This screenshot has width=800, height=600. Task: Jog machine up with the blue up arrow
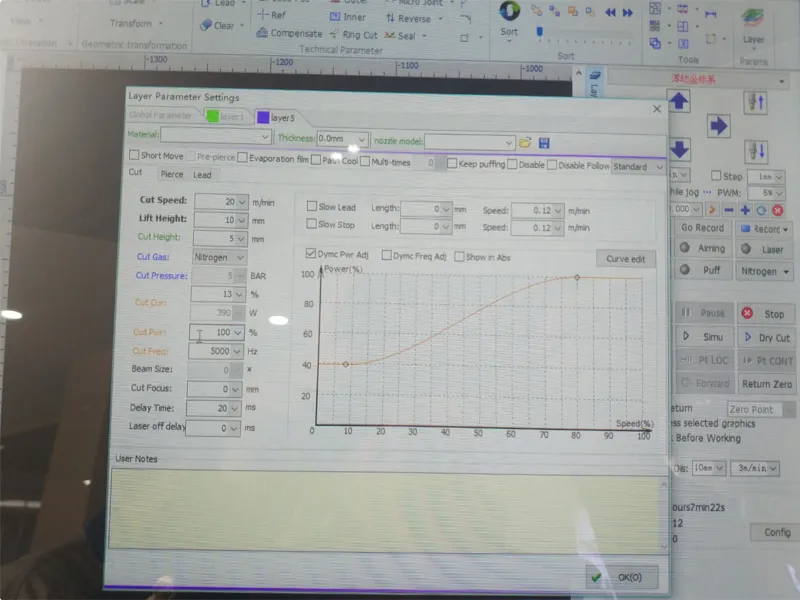pyautogui.click(x=679, y=101)
